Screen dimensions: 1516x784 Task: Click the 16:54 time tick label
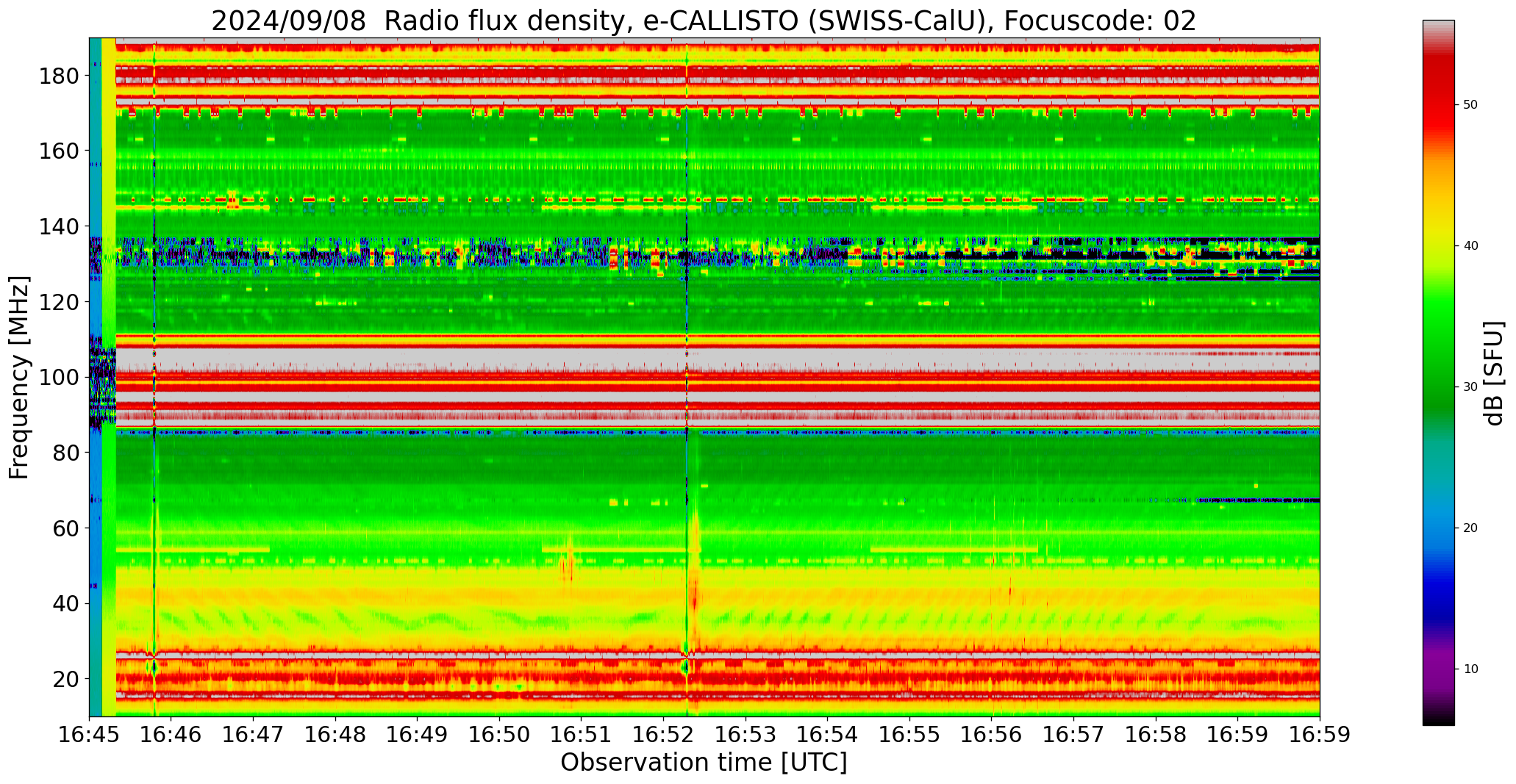828,735
